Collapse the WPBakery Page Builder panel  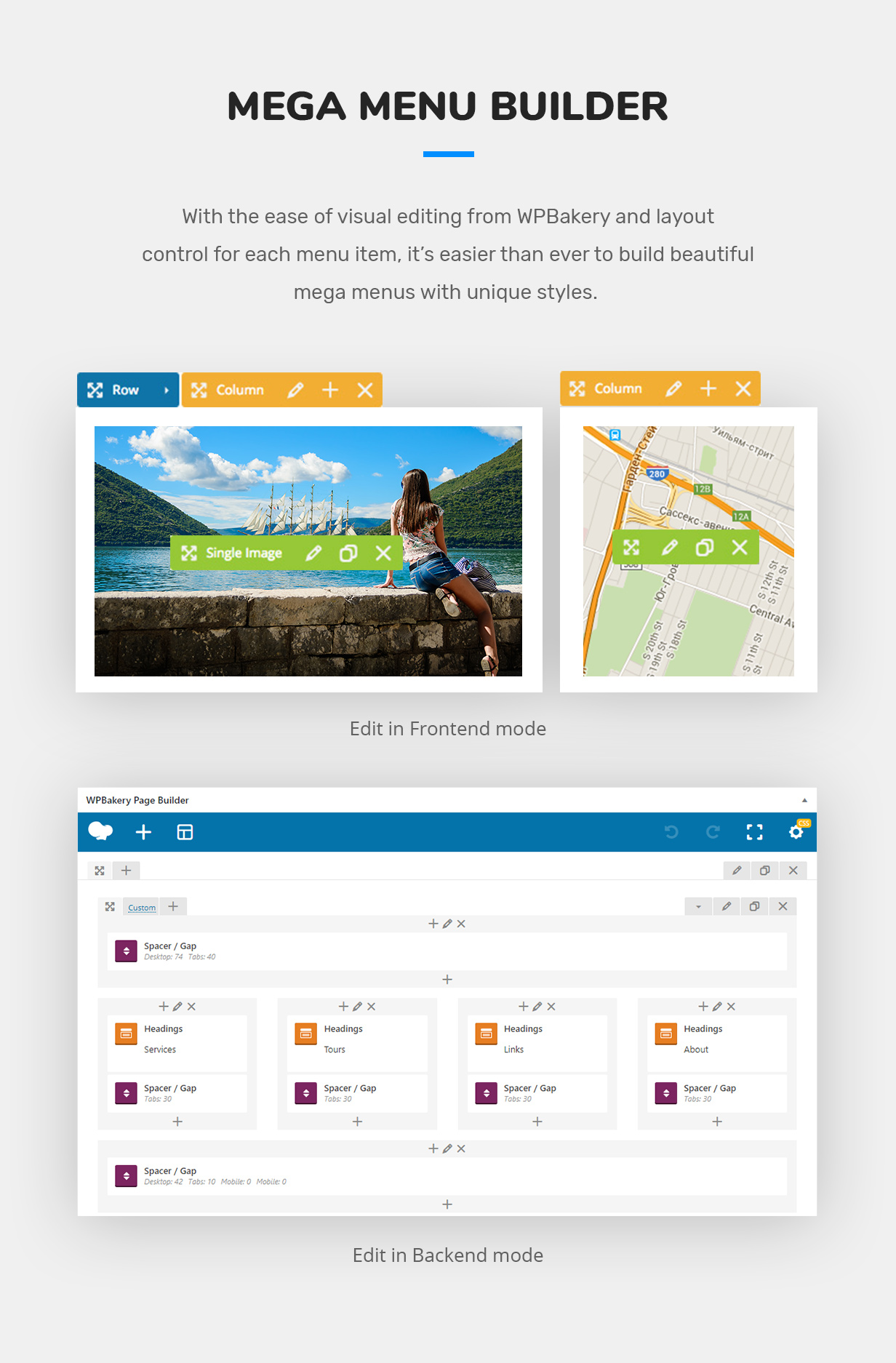804,800
